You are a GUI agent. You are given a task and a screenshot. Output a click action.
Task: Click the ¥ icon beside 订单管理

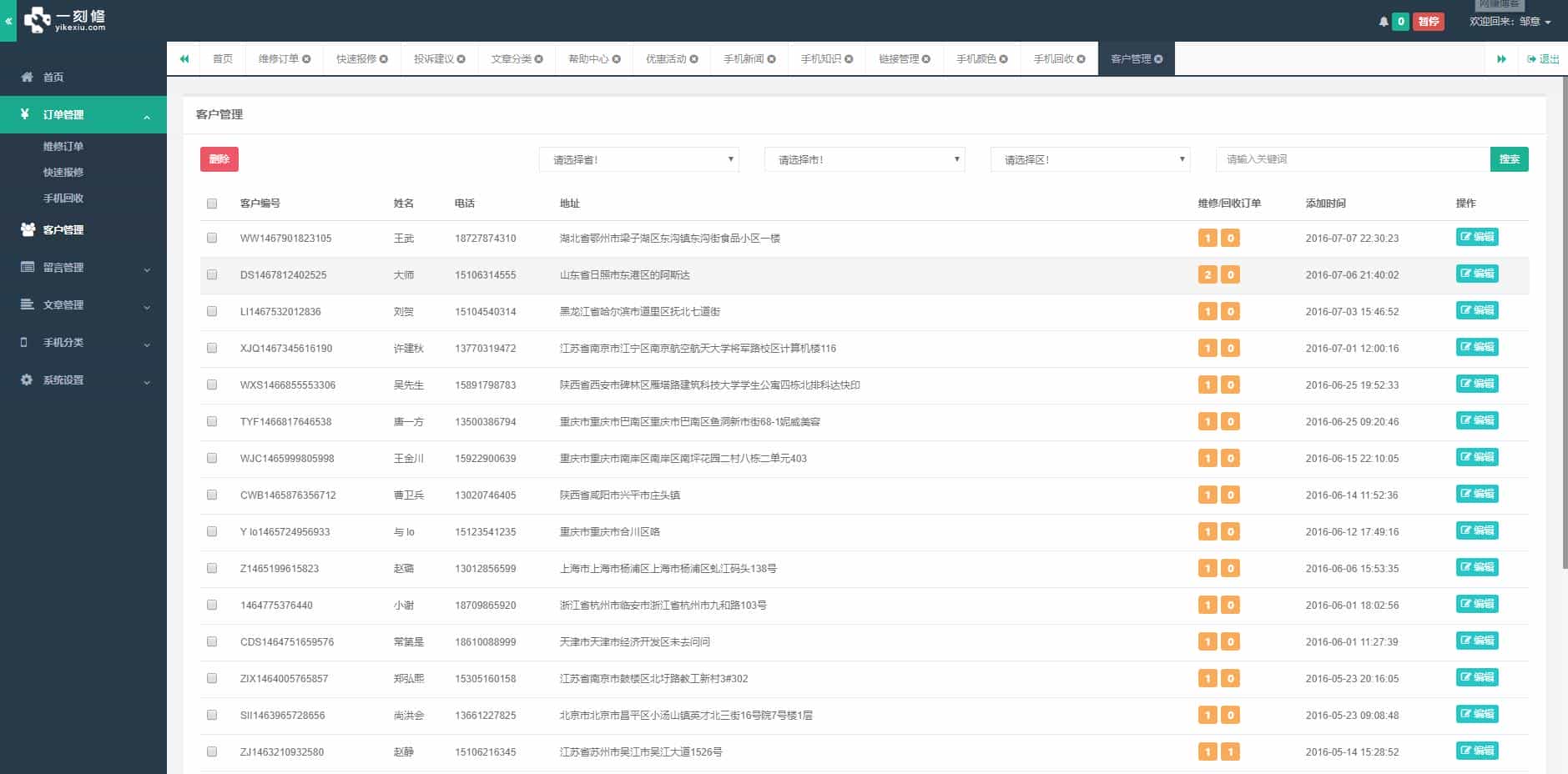click(24, 113)
